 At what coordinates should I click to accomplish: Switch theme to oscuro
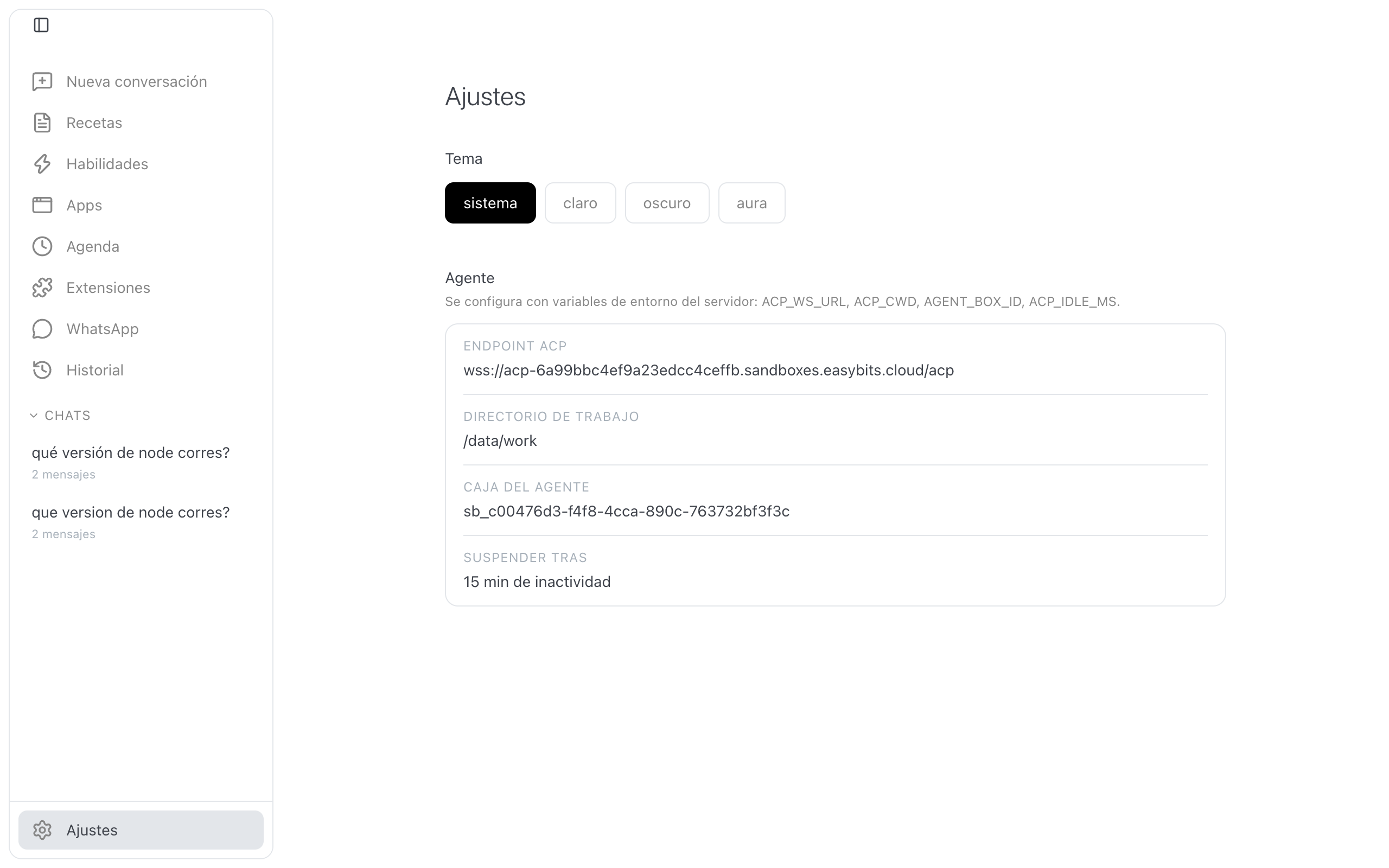(667, 203)
